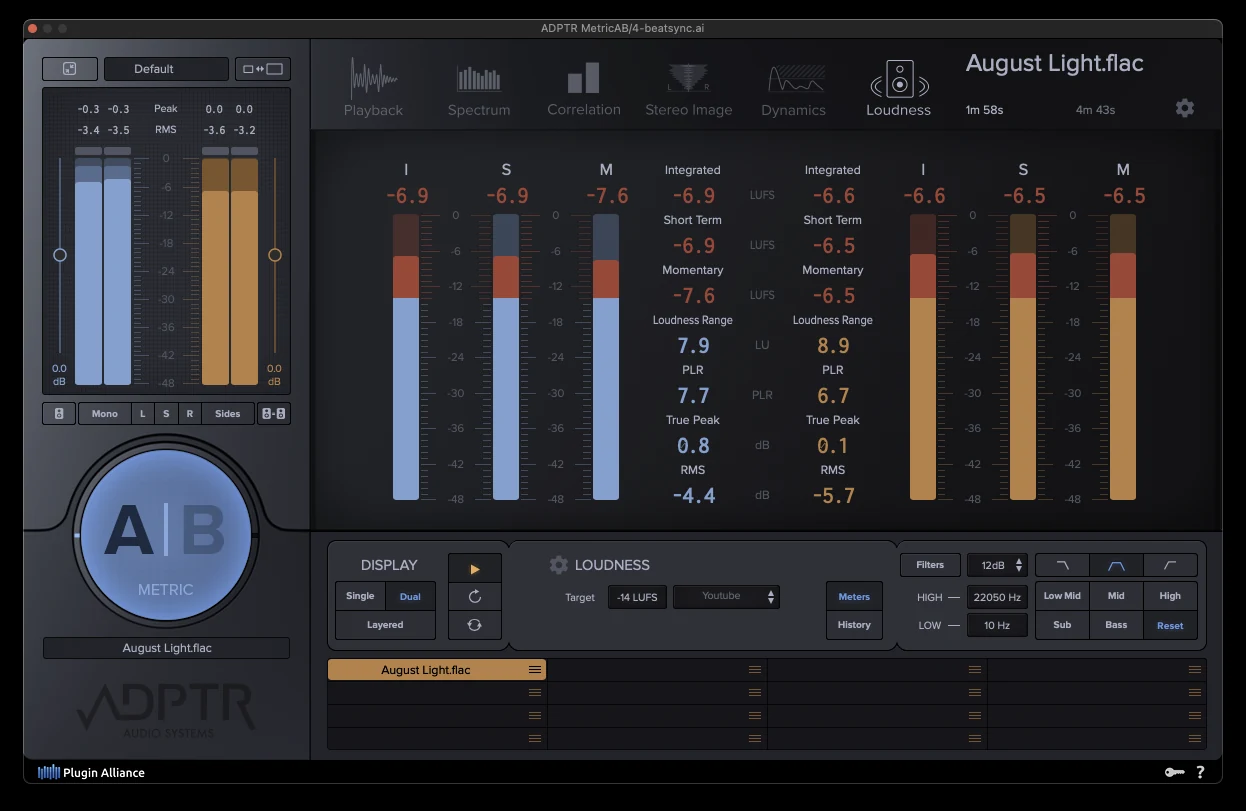Select Dual display mode

pyautogui.click(x=410, y=596)
